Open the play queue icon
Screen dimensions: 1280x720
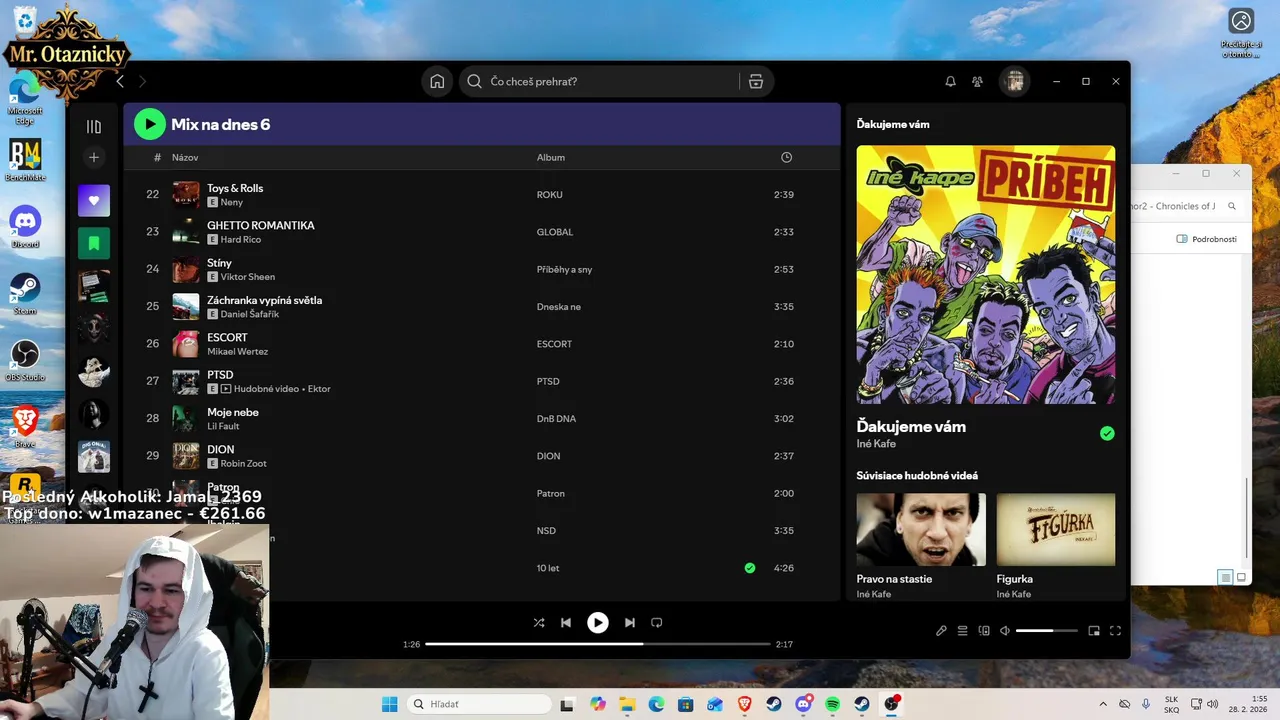962,631
